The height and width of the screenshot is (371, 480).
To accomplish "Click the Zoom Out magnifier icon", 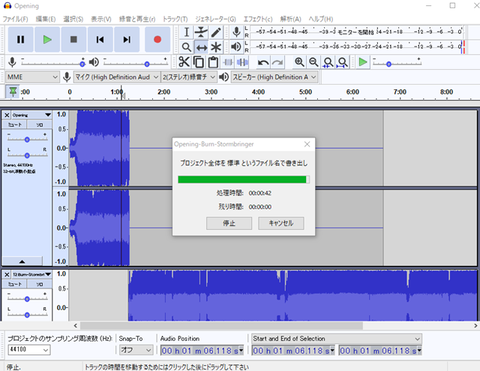I will coord(314,62).
